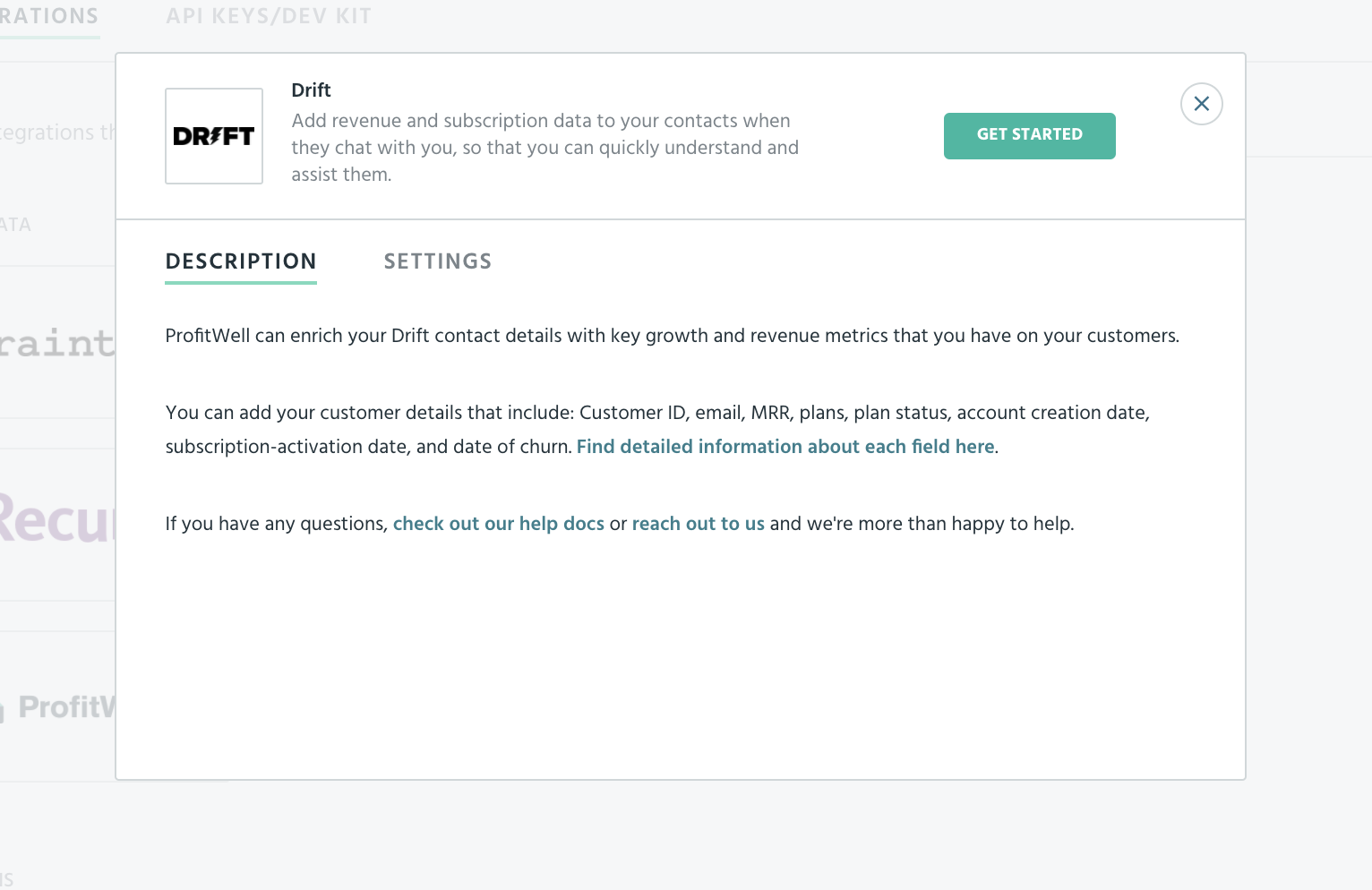This screenshot has width=1372, height=890.
Task: Click the 'ATA' section label in the background
Action: click(x=15, y=225)
